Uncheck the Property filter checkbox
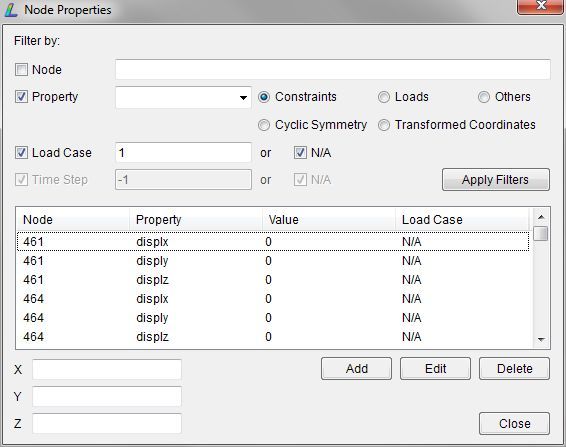This screenshot has width=566, height=447. coord(21,96)
